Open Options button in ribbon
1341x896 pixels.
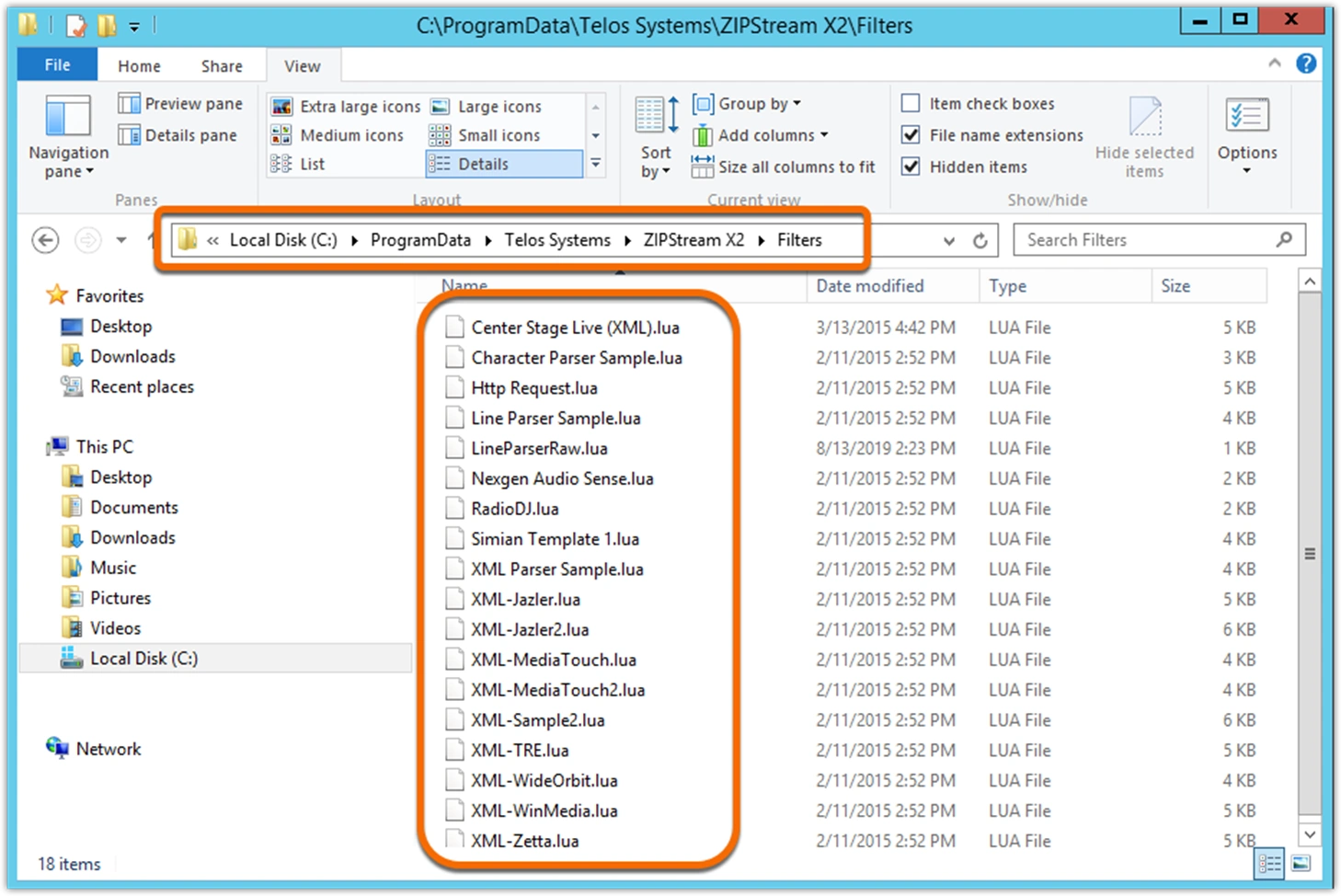tap(1247, 136)
